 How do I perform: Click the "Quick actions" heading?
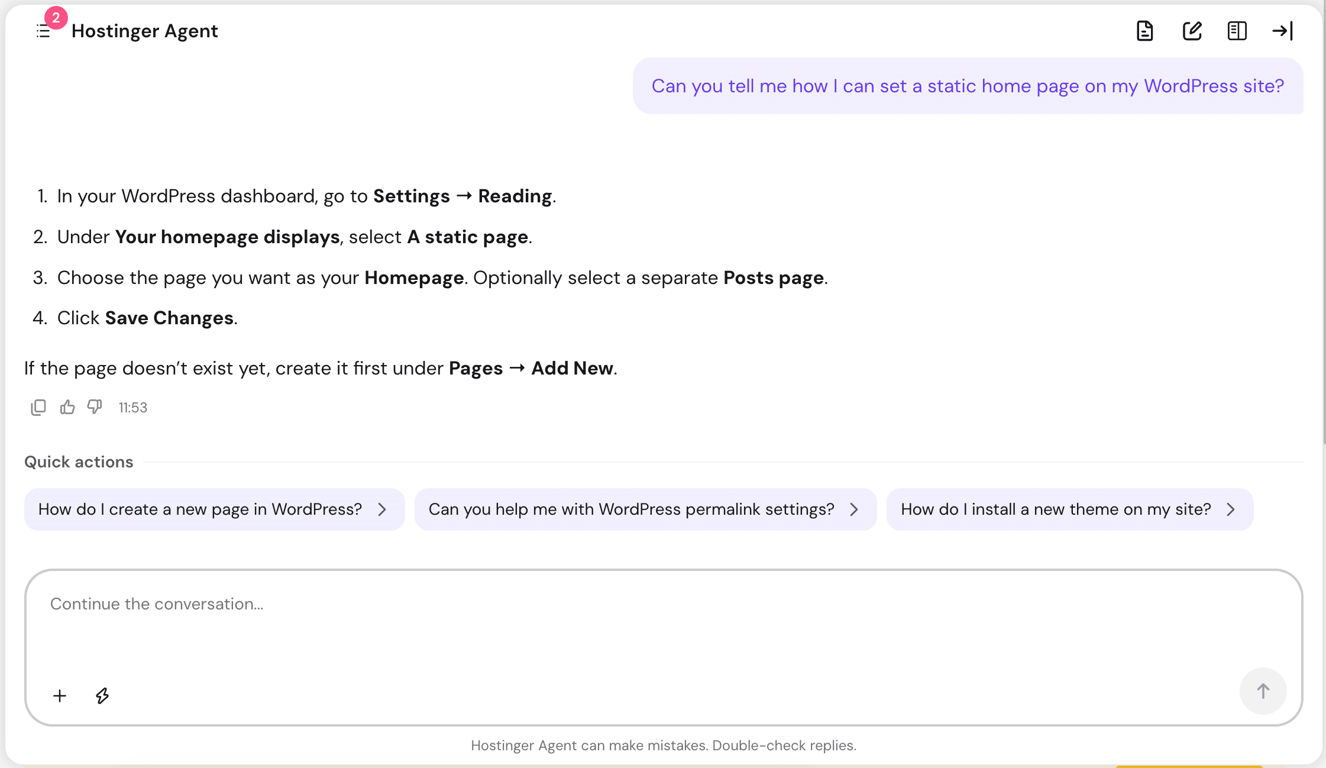click(79, 462)
